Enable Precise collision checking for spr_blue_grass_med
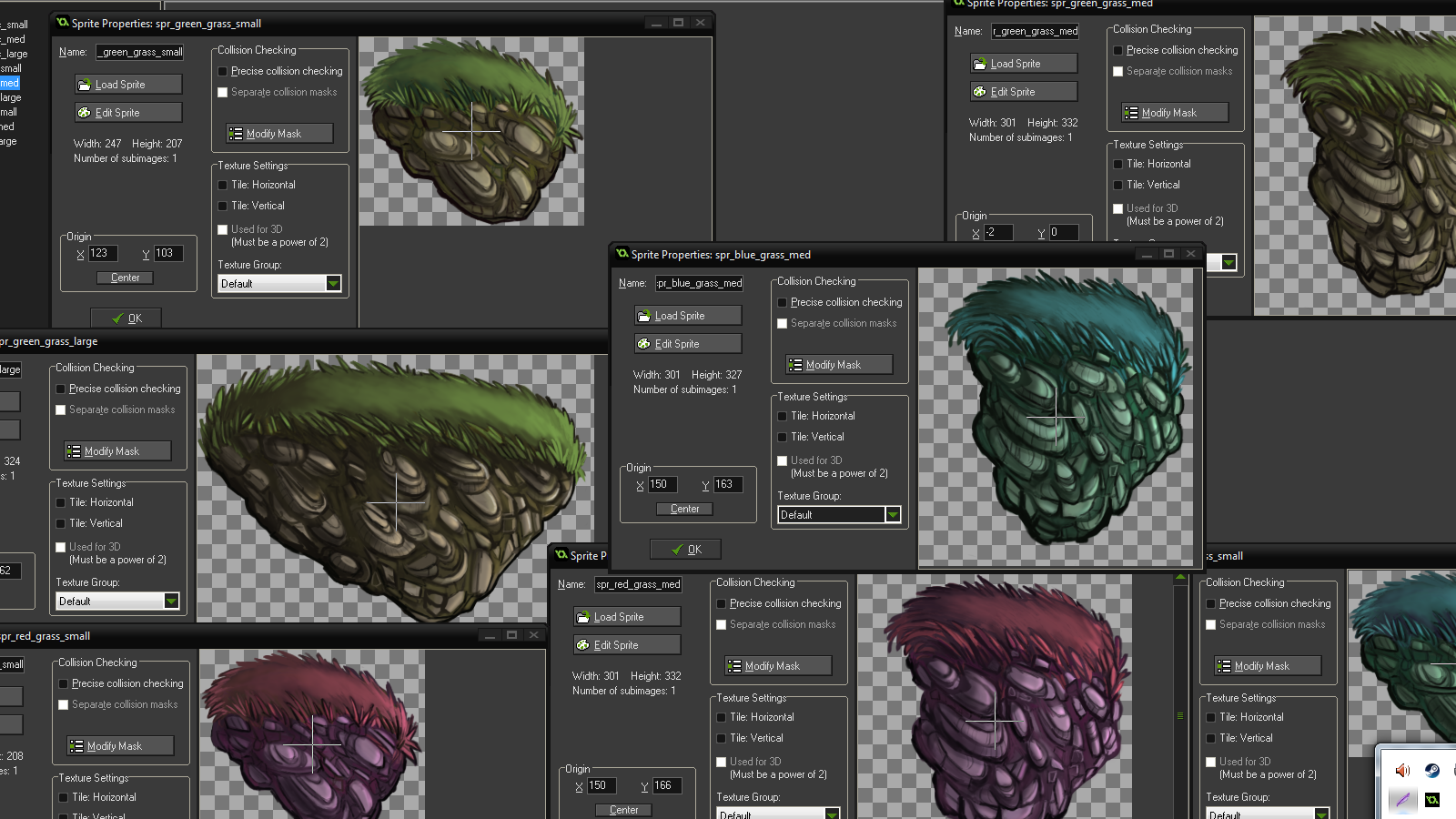Screen dimensions: 1456x819 click(x=783, y=302)
